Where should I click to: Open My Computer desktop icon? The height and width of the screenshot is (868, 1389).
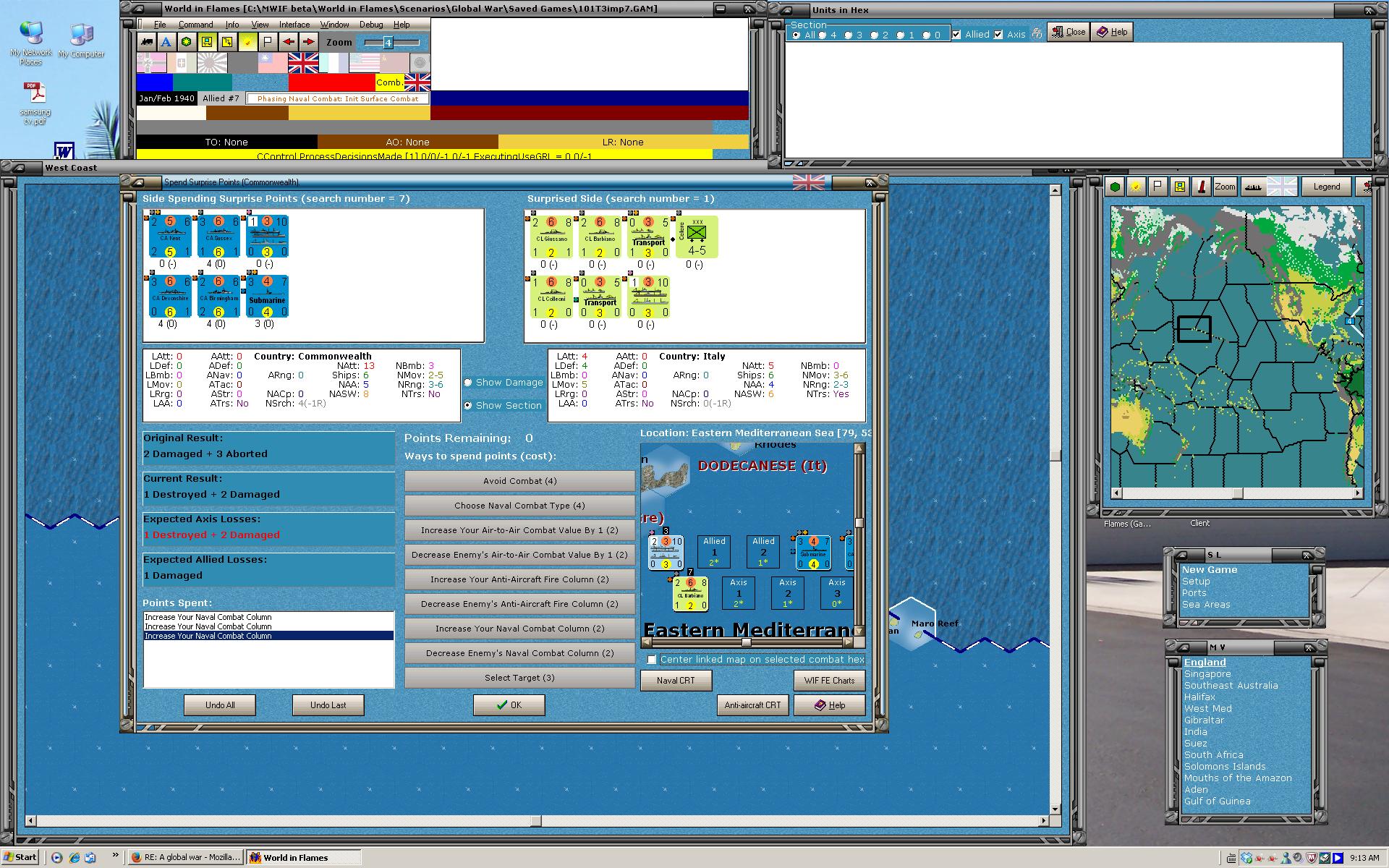click(x=81, y=41)
